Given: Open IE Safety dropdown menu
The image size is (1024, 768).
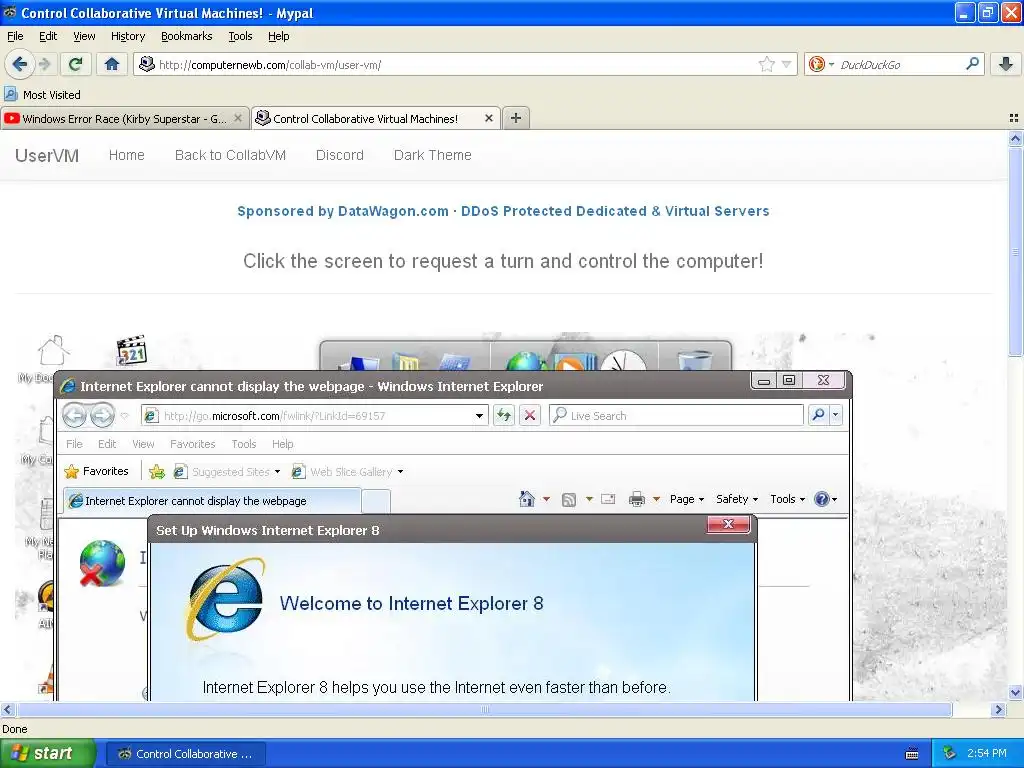Looking at the screenshot, I should point(737,499).
